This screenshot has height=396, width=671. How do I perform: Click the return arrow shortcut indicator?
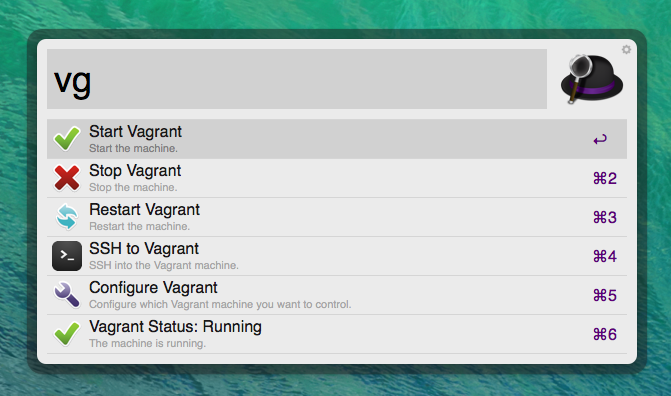point(600,139)
